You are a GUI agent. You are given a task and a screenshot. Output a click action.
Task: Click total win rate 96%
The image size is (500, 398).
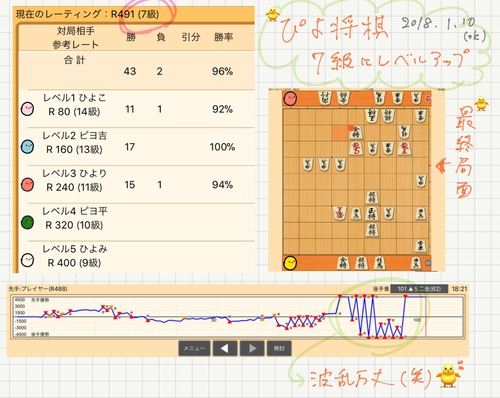[222, 71]
